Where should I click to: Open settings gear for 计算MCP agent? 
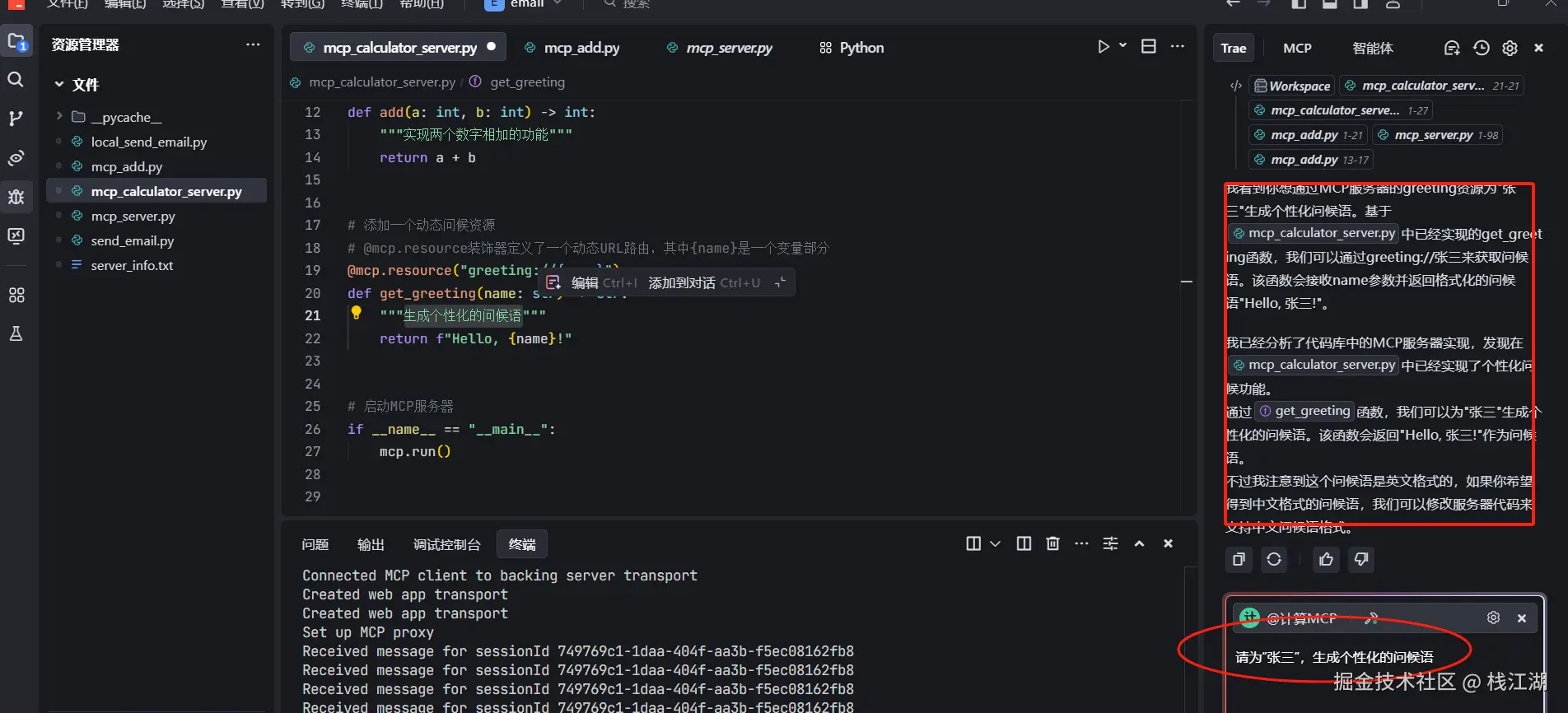[1493, 617]
